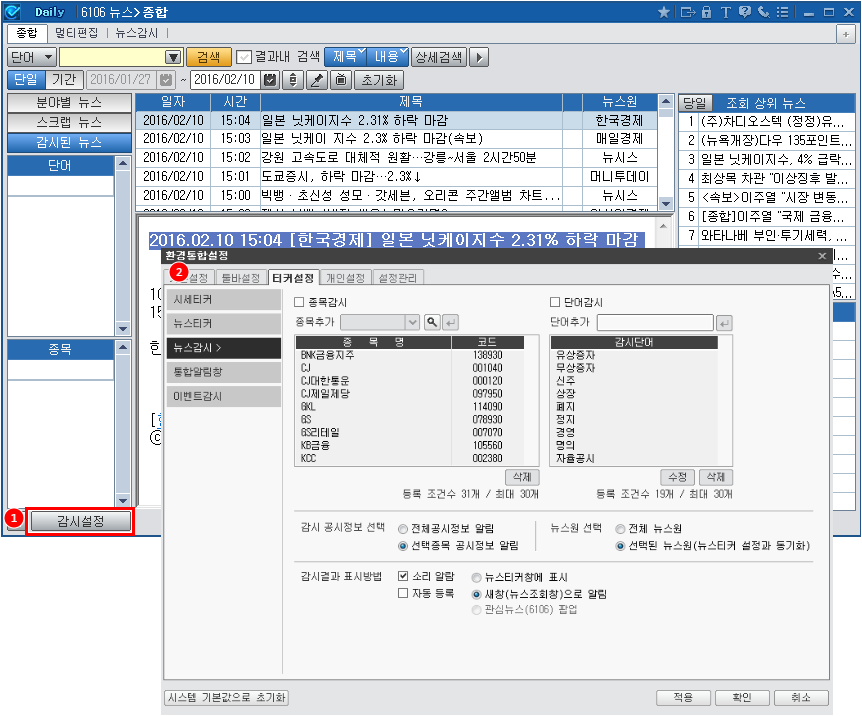Toggle the 내용 search filter button

coord(388,57)
